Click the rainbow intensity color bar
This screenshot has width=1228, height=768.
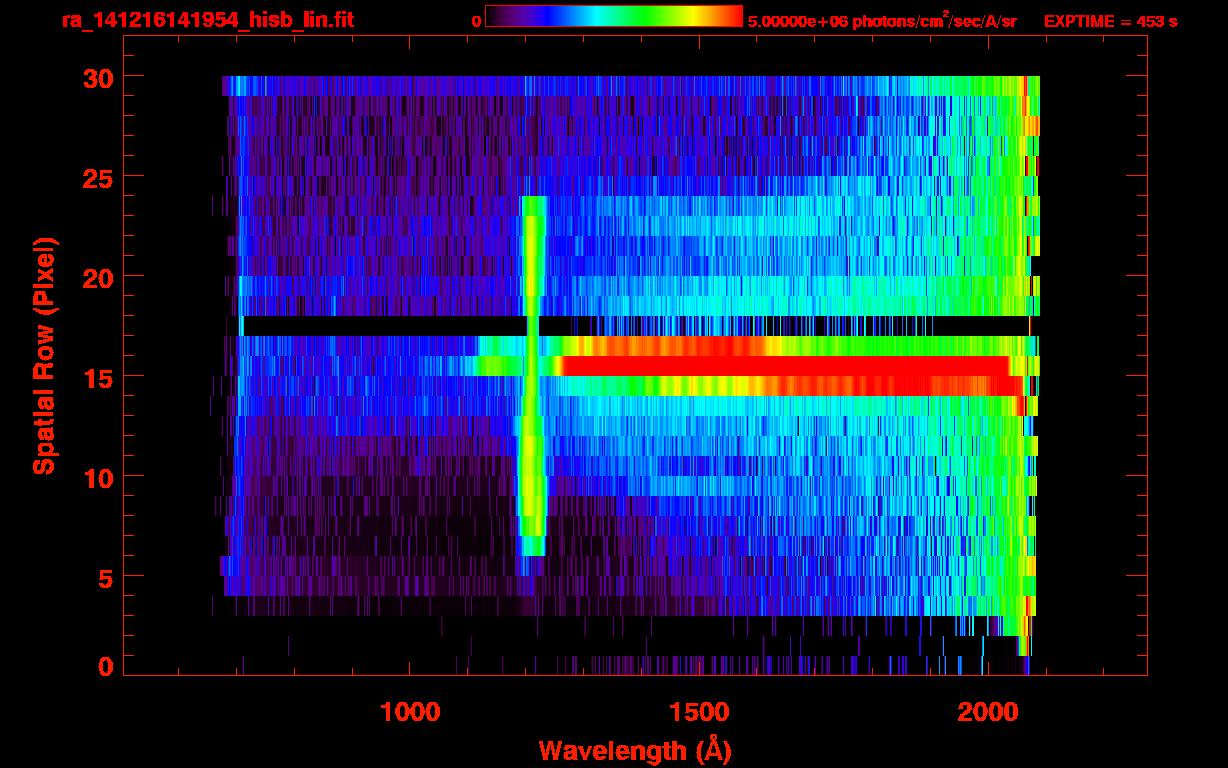[614, 16]
